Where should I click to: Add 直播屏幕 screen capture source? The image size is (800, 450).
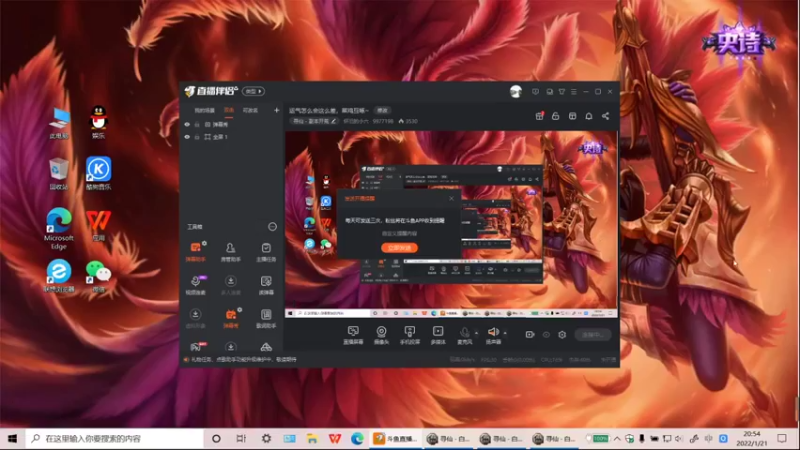(x=353, y=335)
